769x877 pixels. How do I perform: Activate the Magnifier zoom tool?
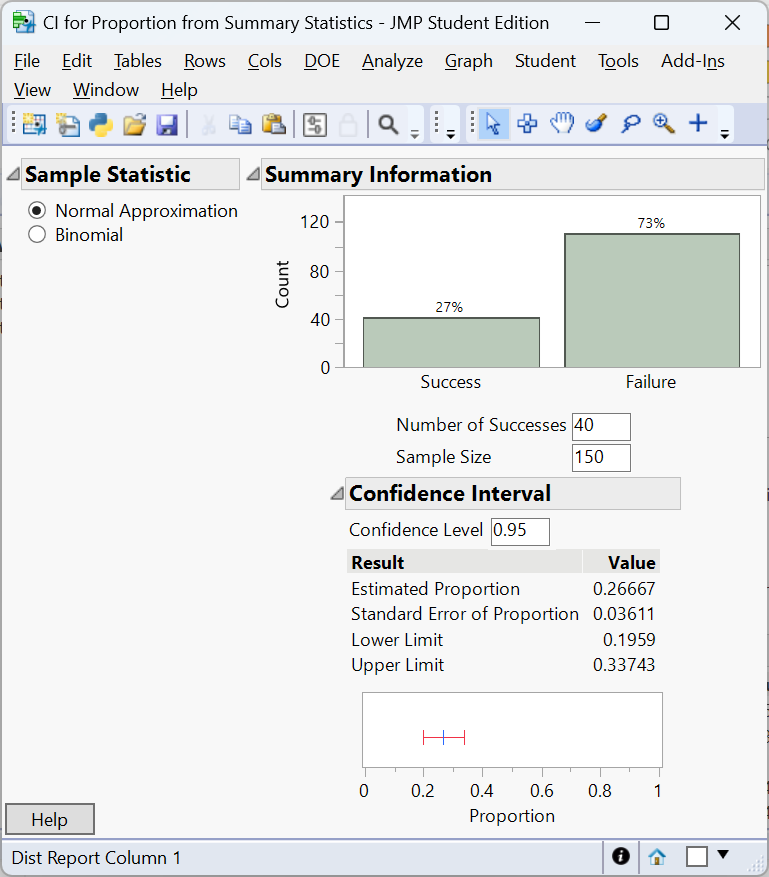point(663,124)
